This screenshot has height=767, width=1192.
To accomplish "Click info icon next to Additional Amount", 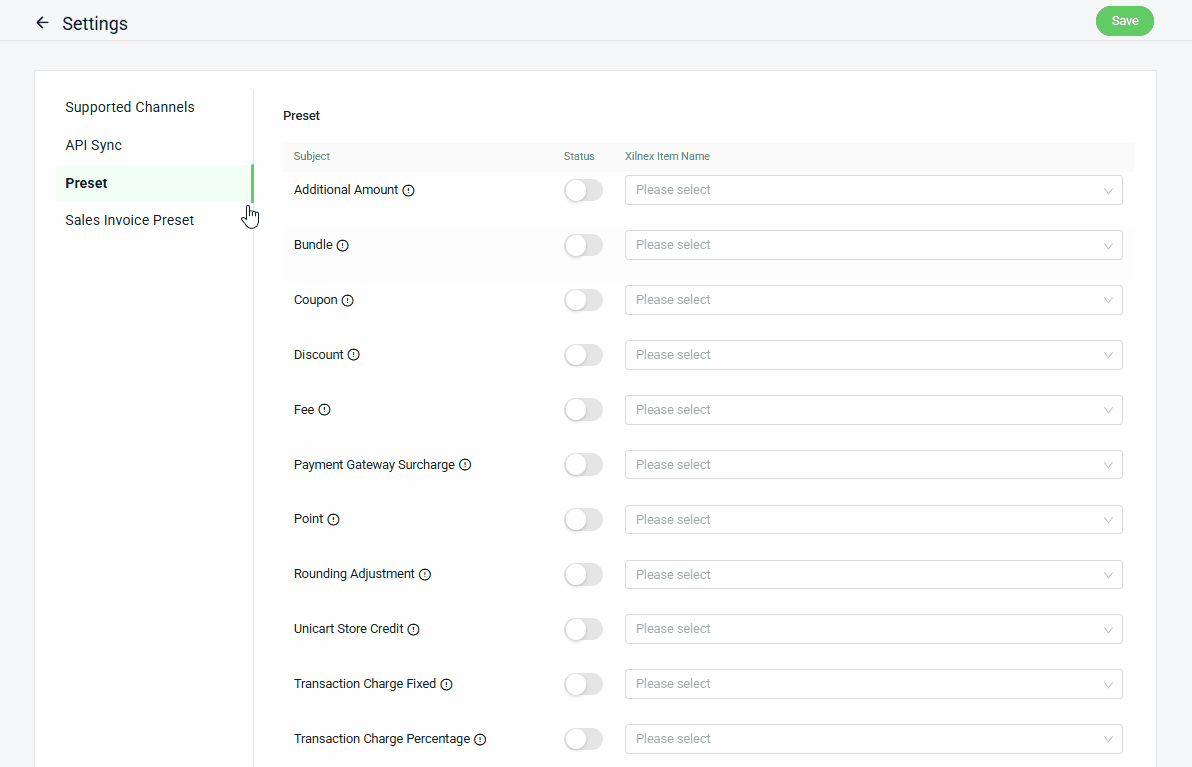I will coord(408,190).
